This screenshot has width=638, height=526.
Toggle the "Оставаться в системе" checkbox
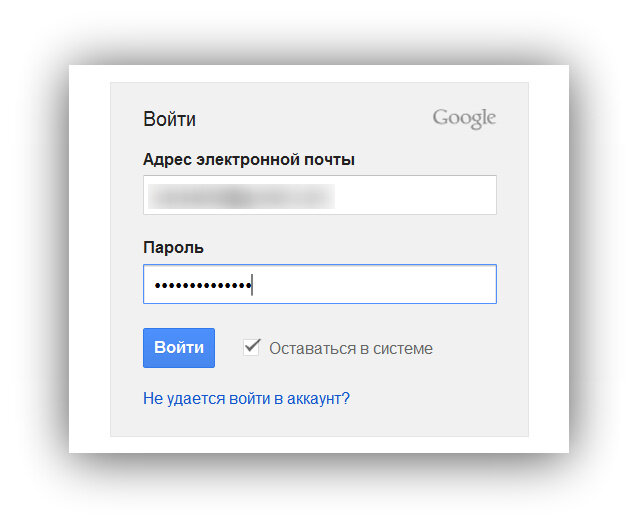tap(252, 348)
